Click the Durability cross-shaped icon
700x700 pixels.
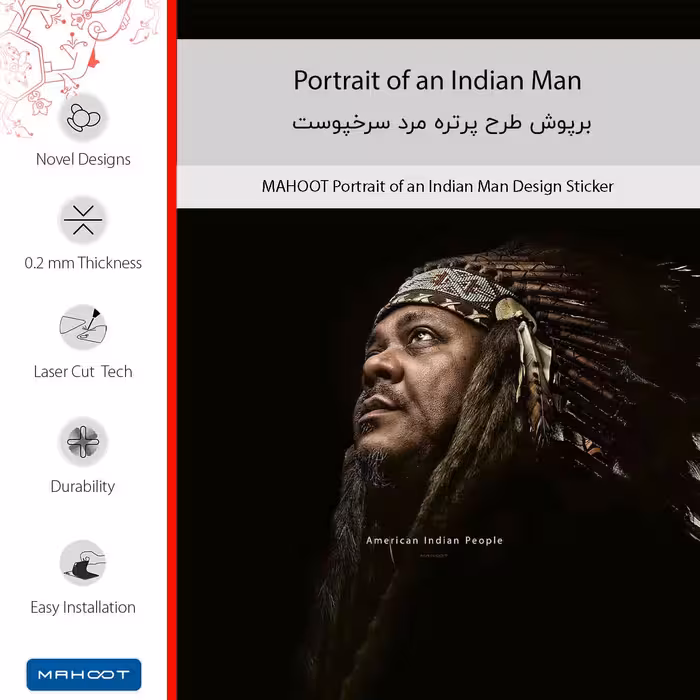point(83,442)
